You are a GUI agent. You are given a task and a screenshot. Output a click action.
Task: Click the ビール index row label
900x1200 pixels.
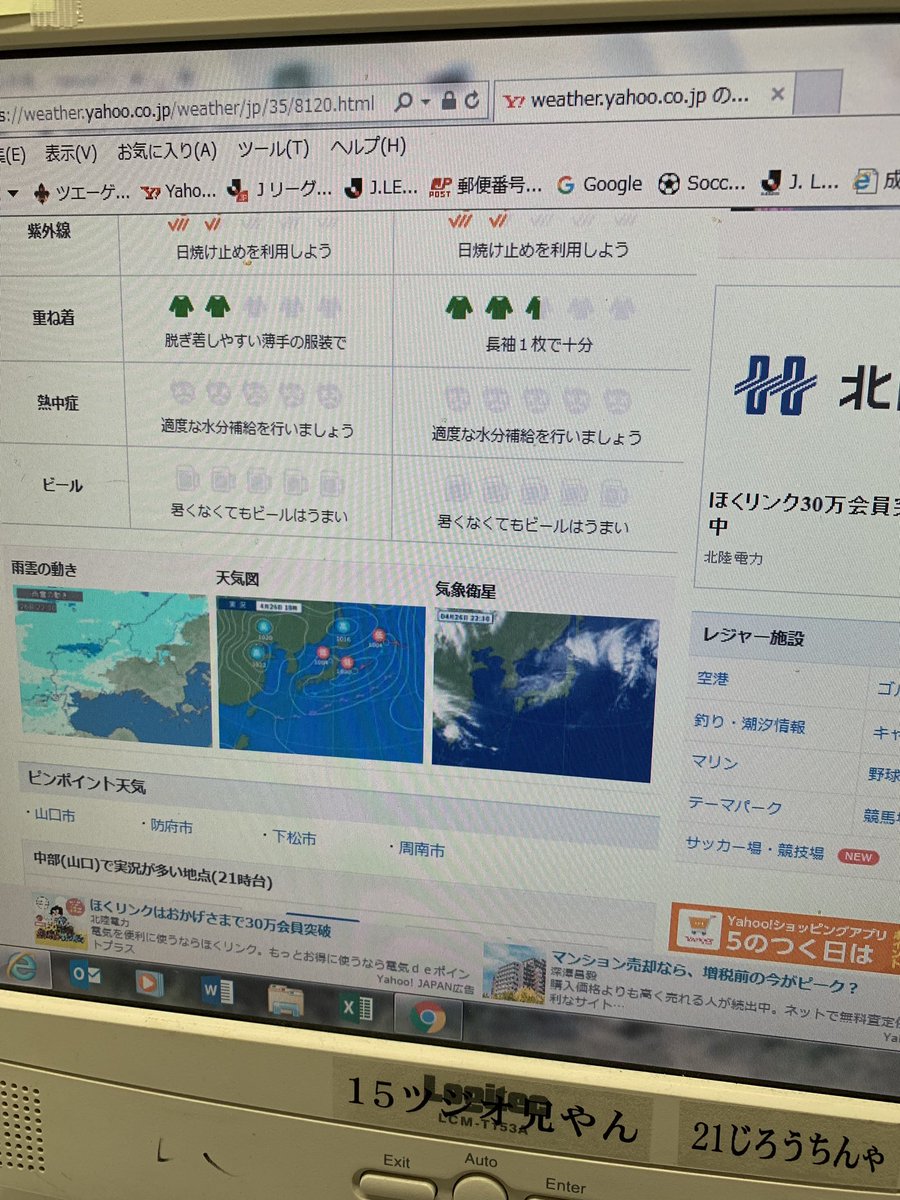(62, 486)
